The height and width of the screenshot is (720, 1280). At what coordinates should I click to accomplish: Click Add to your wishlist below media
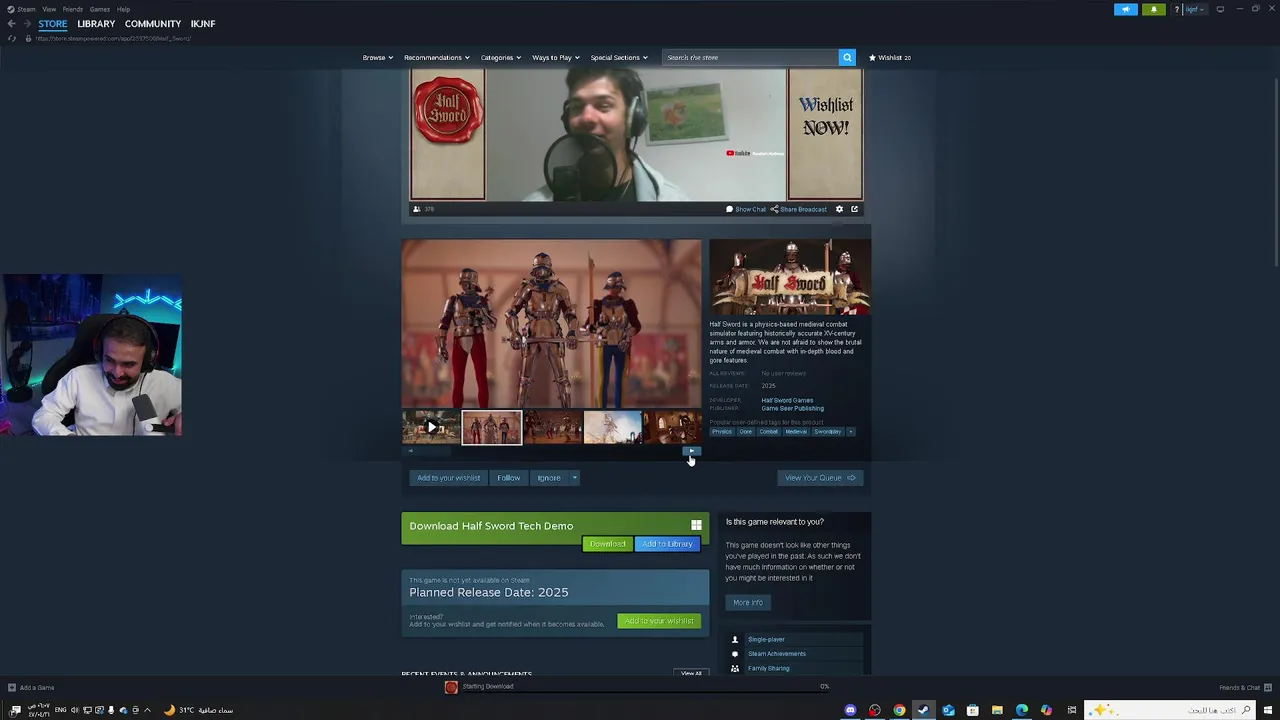point(448,478)
